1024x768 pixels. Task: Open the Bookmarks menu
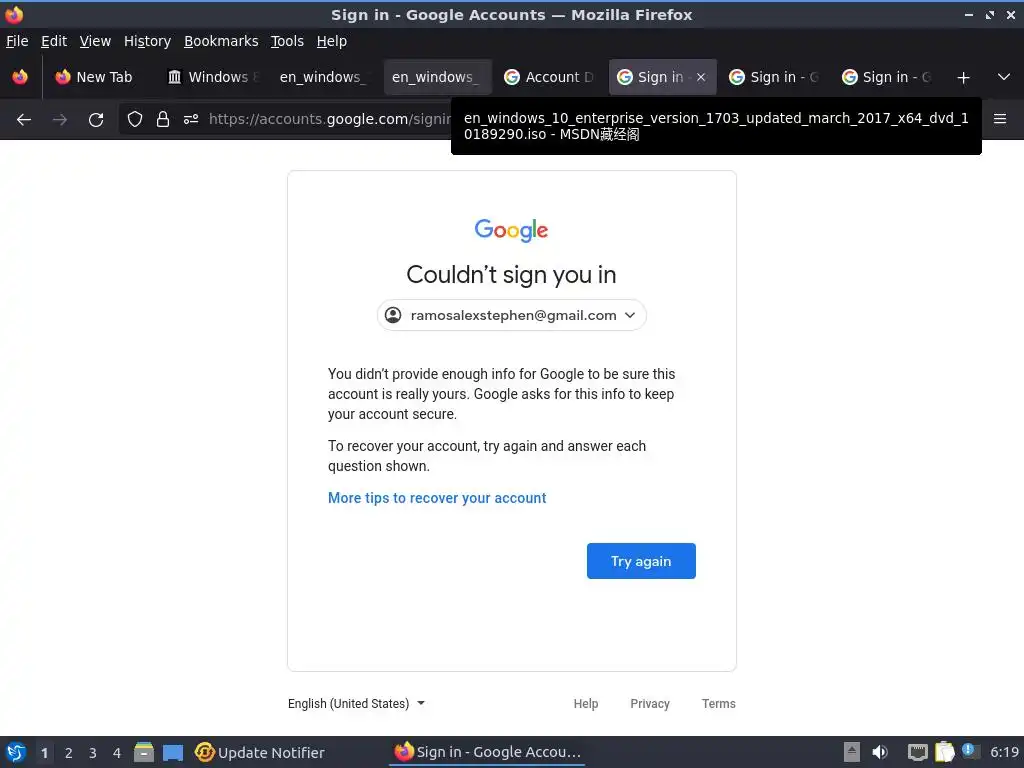click(221, 41)
